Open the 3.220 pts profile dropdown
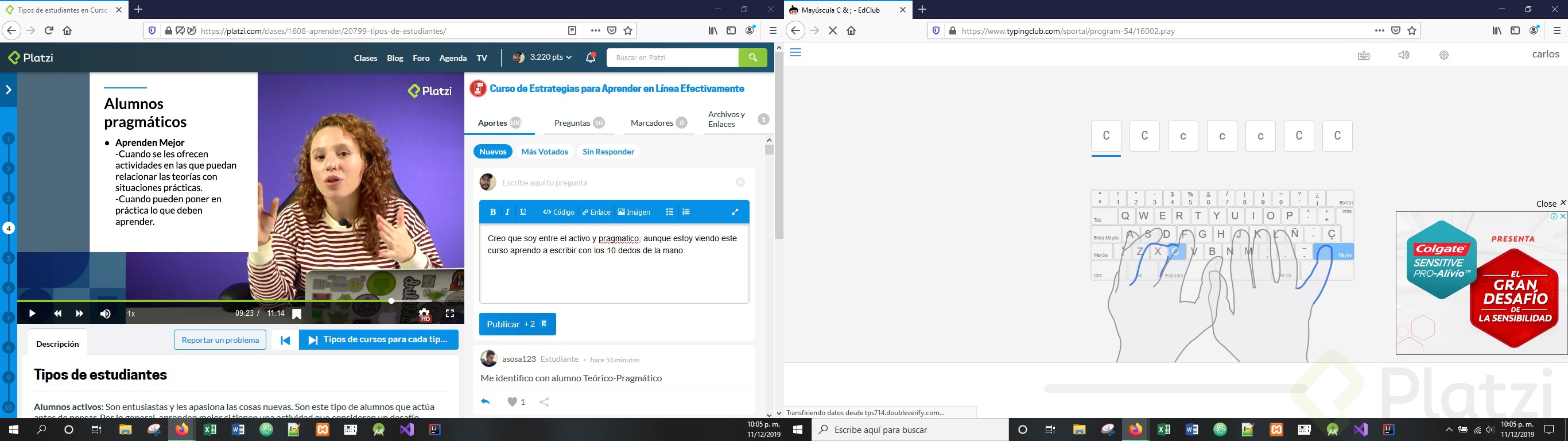This screenshot has height=441, width=1568. (x=542, y=57)
